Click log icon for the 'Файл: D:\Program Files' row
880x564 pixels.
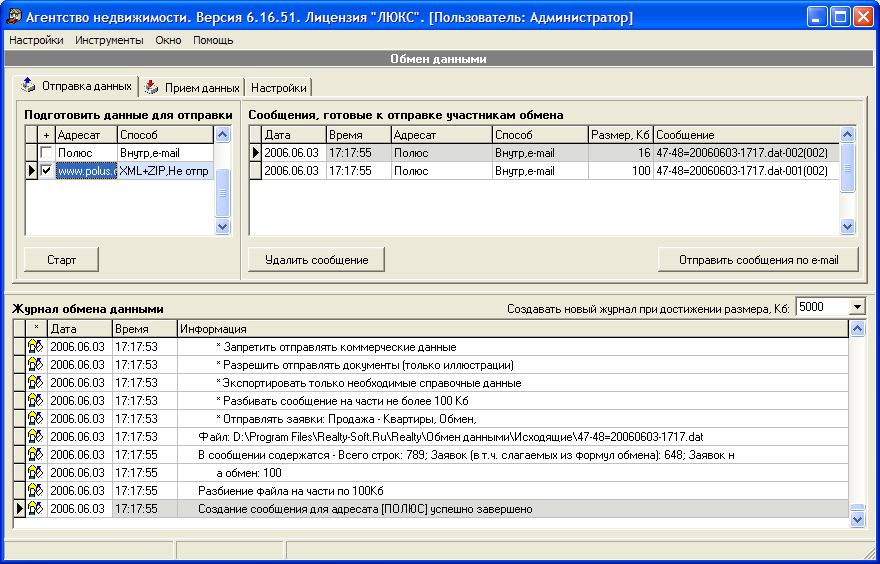click(x=35, y=437)
